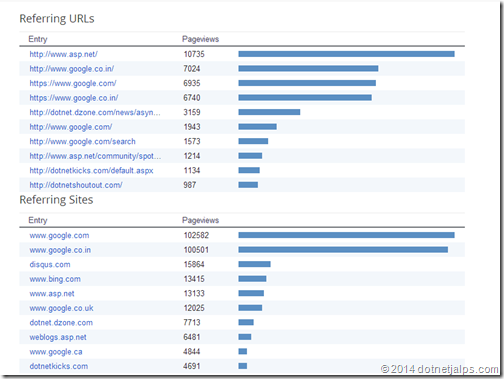Screen dimensions: 504x379
Task: Open the www.google.ca referring site
Action: click(56, 352)
